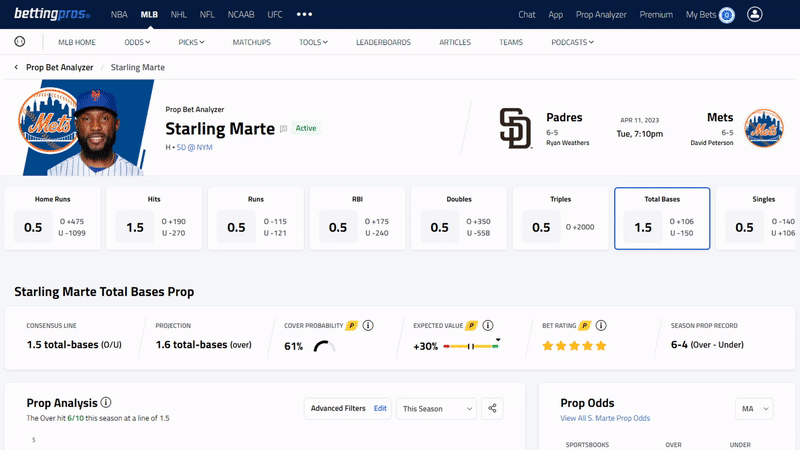Expand the Odds menu
Viewport: 800px width, 450px height.
(137, 42)
